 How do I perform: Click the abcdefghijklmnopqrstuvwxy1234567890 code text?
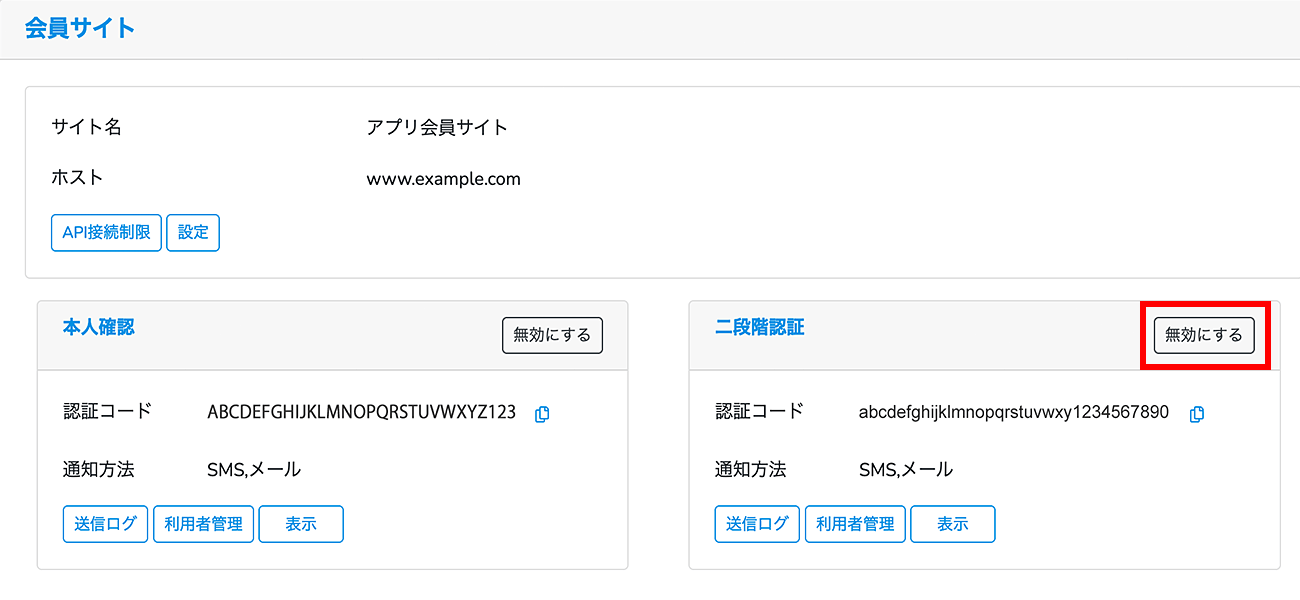coord(1013,412)
